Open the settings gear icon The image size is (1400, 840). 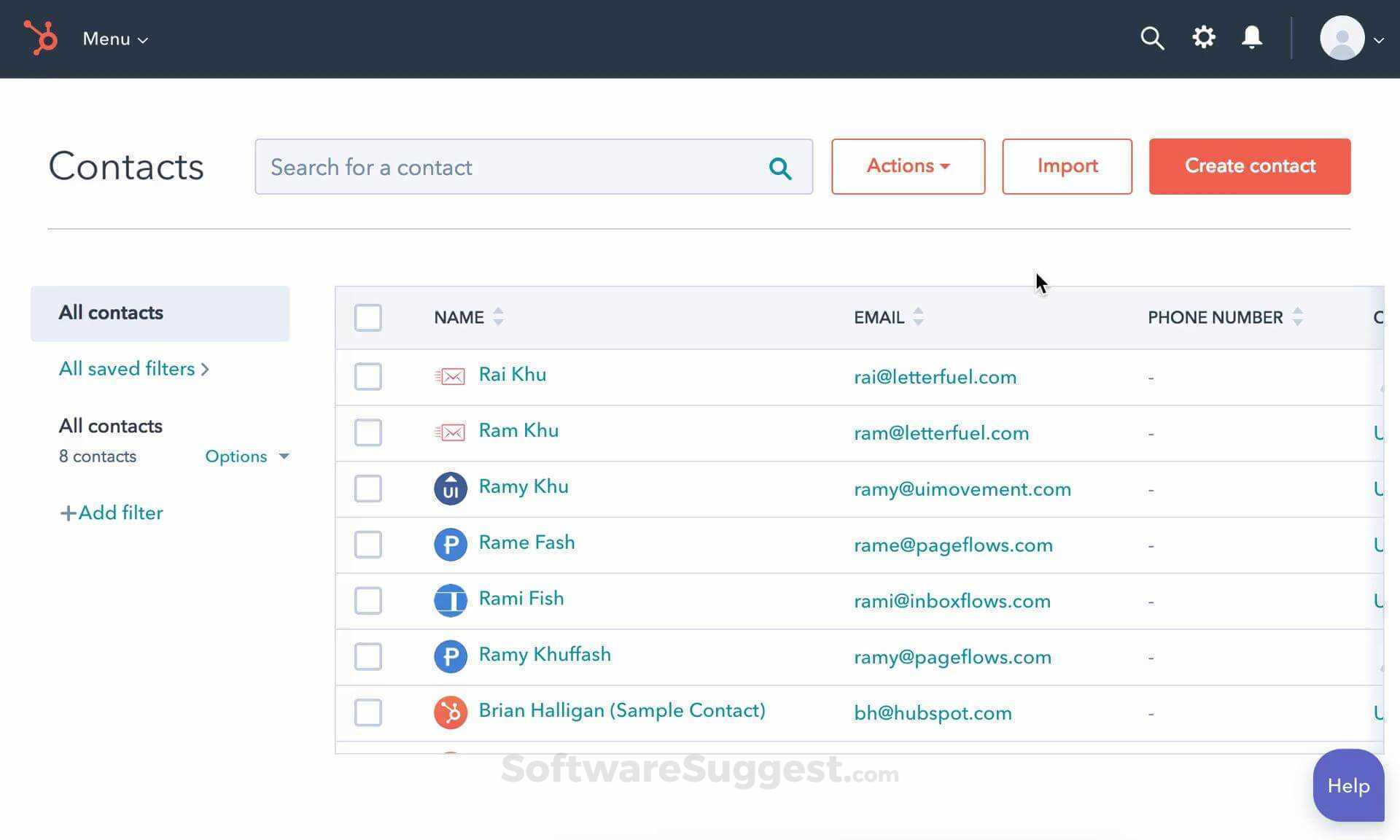coord(1203,37)
